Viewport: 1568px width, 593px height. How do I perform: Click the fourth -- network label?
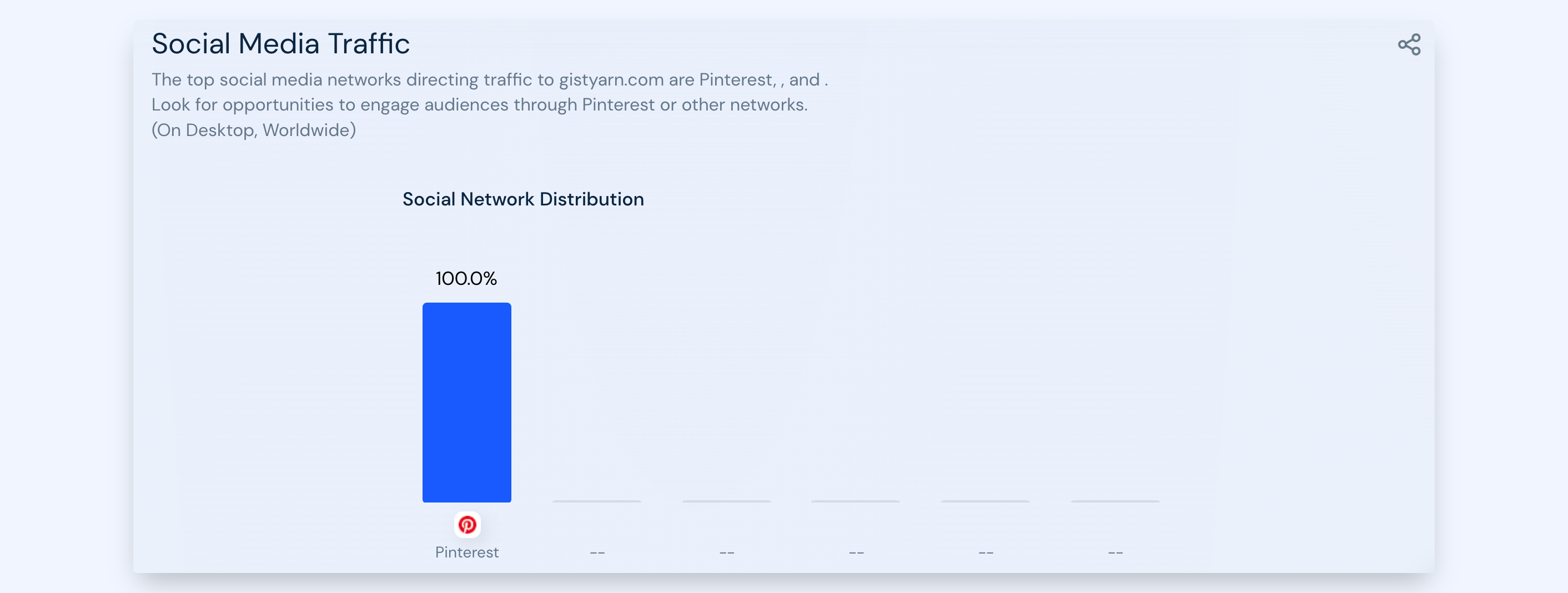coord(986,553)
